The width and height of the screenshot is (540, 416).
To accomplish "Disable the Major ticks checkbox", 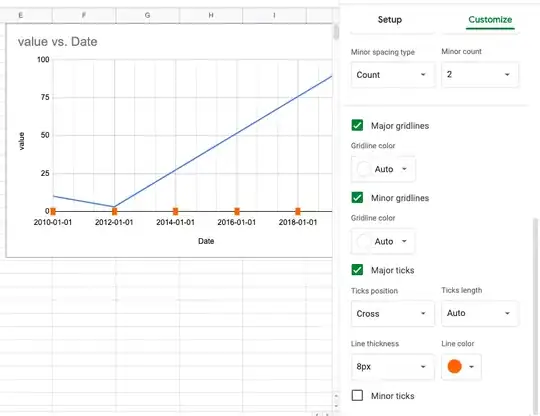I will click(x=357, y=270).
